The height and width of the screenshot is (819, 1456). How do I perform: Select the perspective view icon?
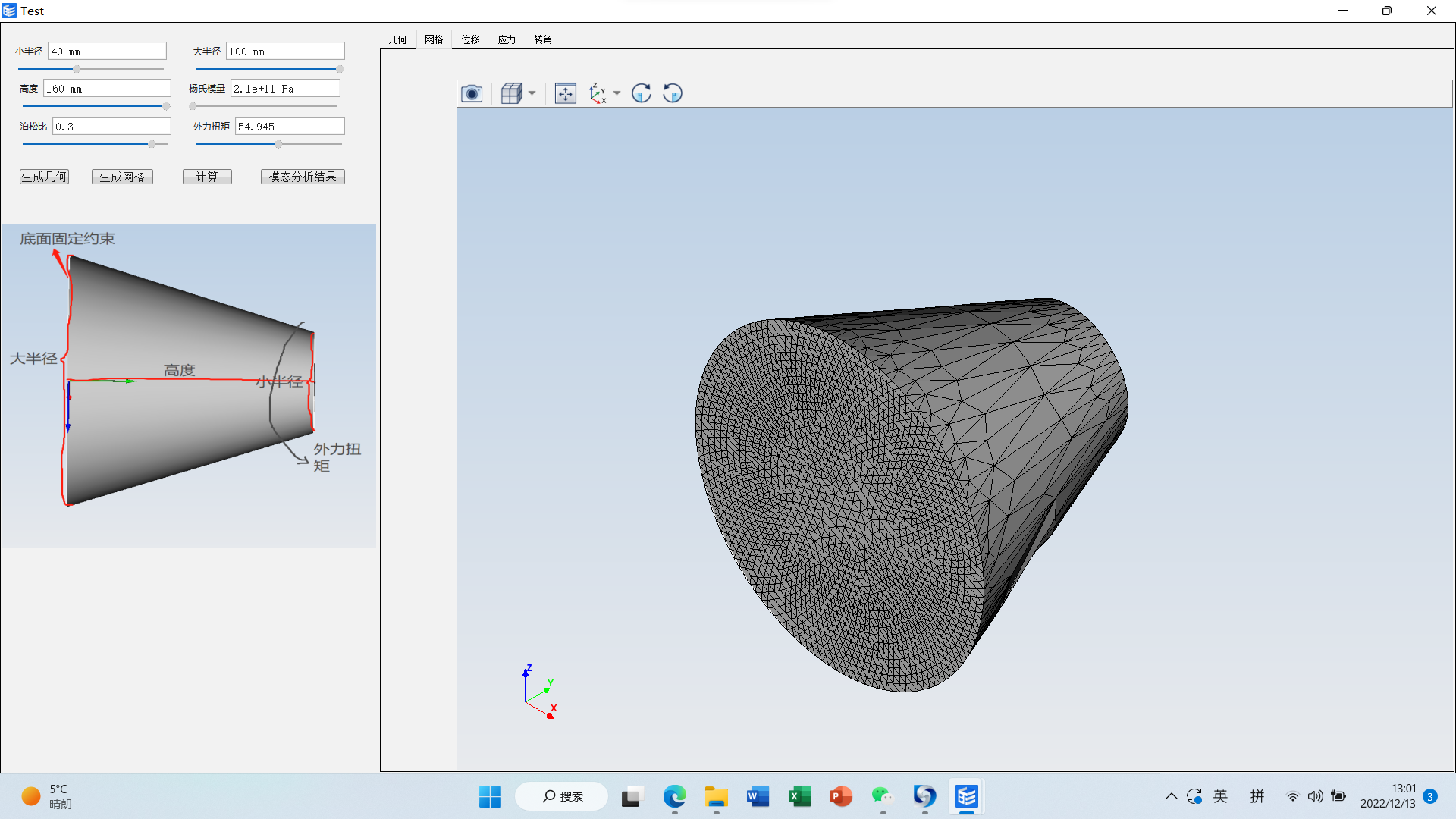click(510, 93)
